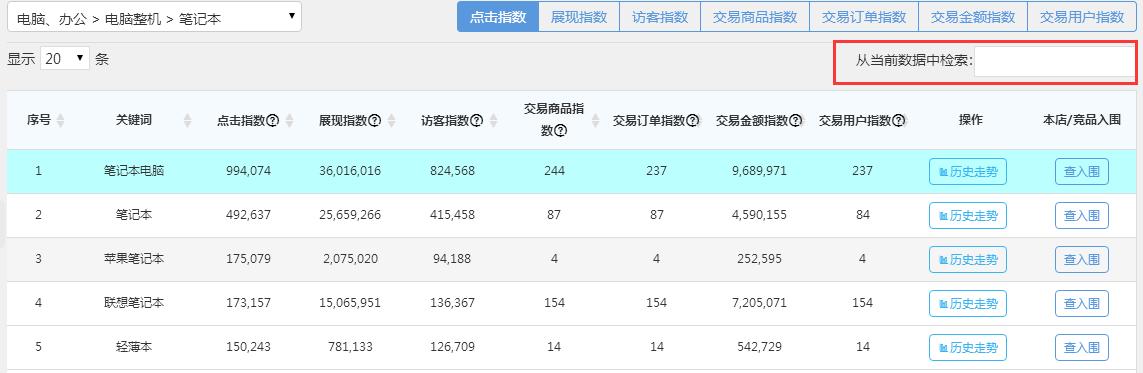Sort by 关键词 column arrows
The width and height of the screenshot is (1143, 373).
click(187, 120)
